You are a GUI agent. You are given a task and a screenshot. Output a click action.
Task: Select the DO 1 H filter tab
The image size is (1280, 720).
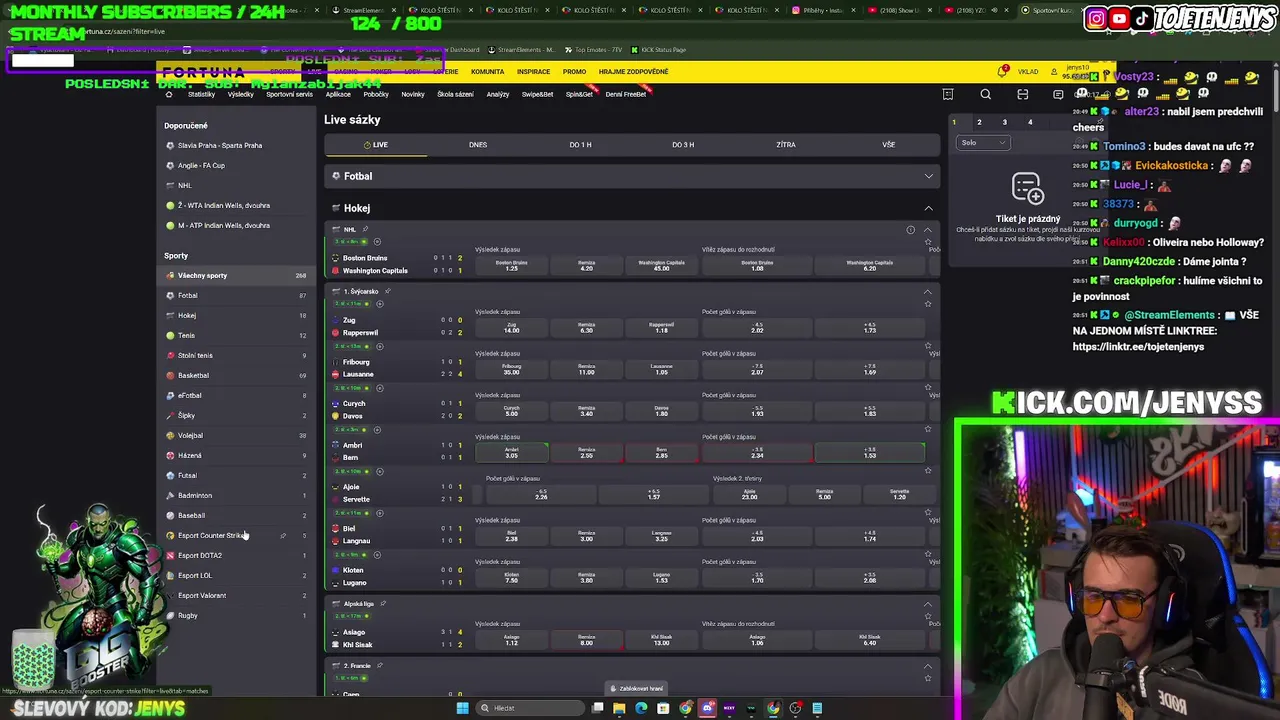click(580, 145)
